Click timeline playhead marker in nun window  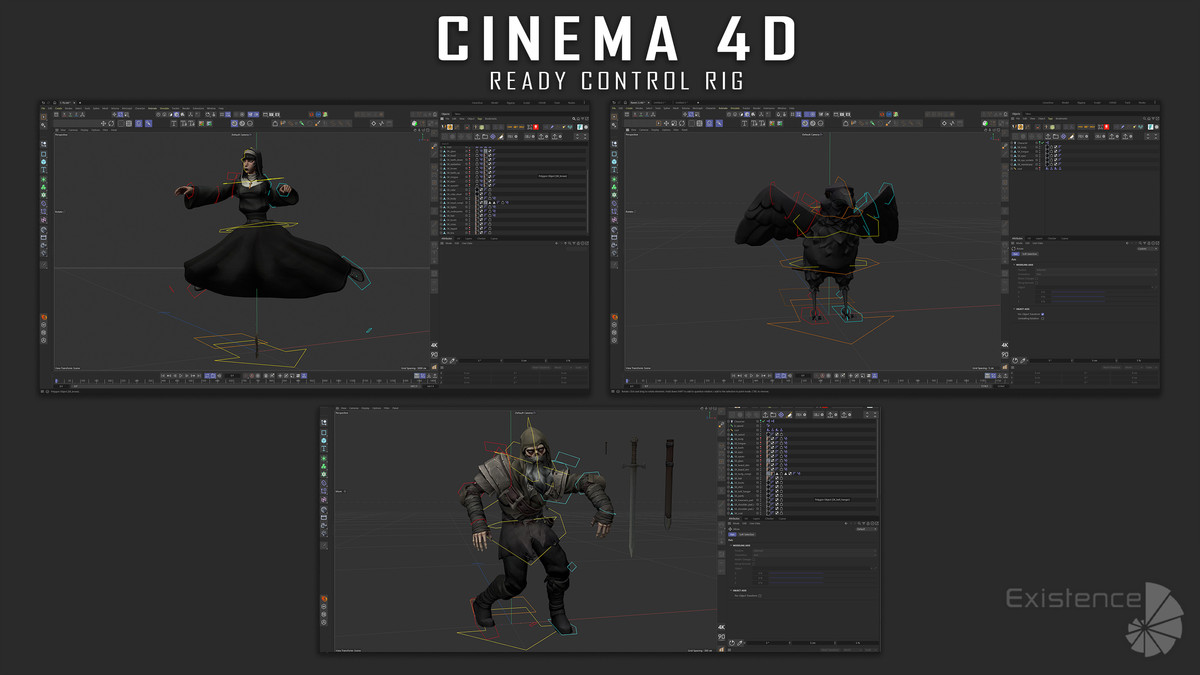[x=56, y=381]
